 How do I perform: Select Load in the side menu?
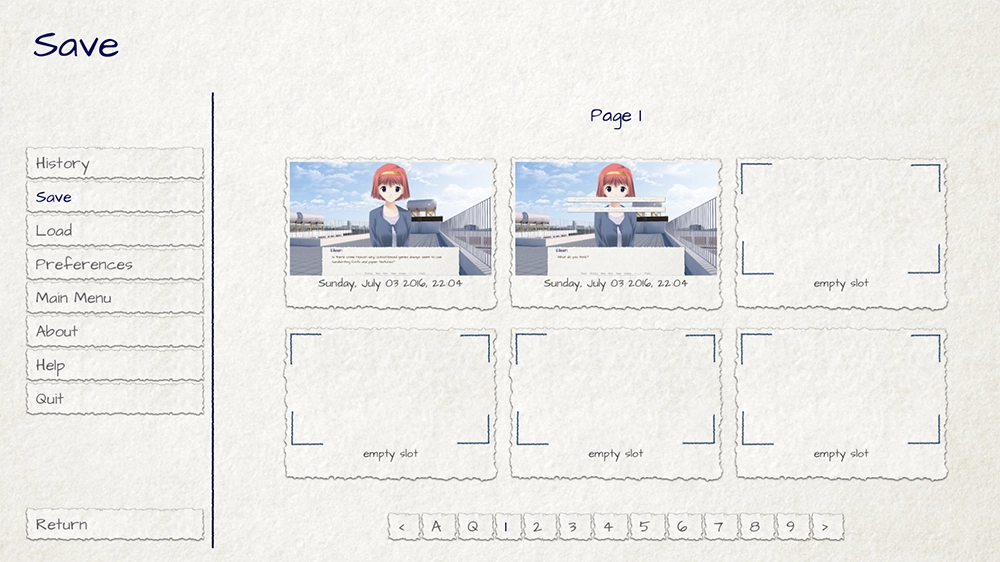pyautogui.click(x=114, y=231)
